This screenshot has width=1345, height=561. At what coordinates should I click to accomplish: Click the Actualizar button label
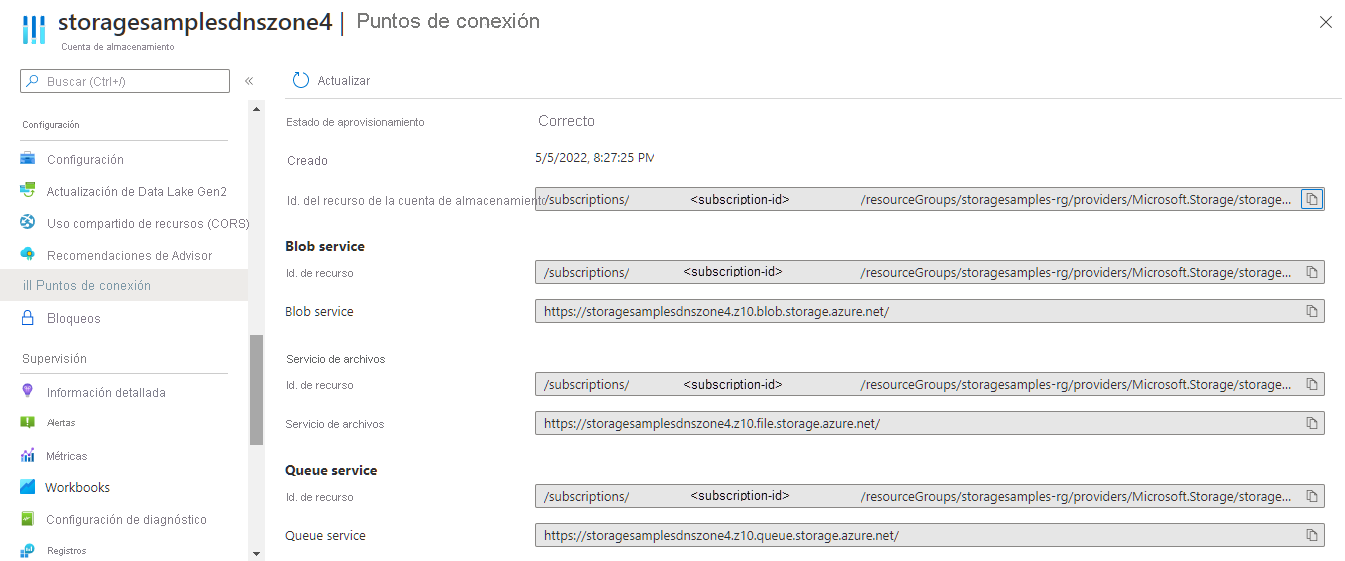(344, 80)
